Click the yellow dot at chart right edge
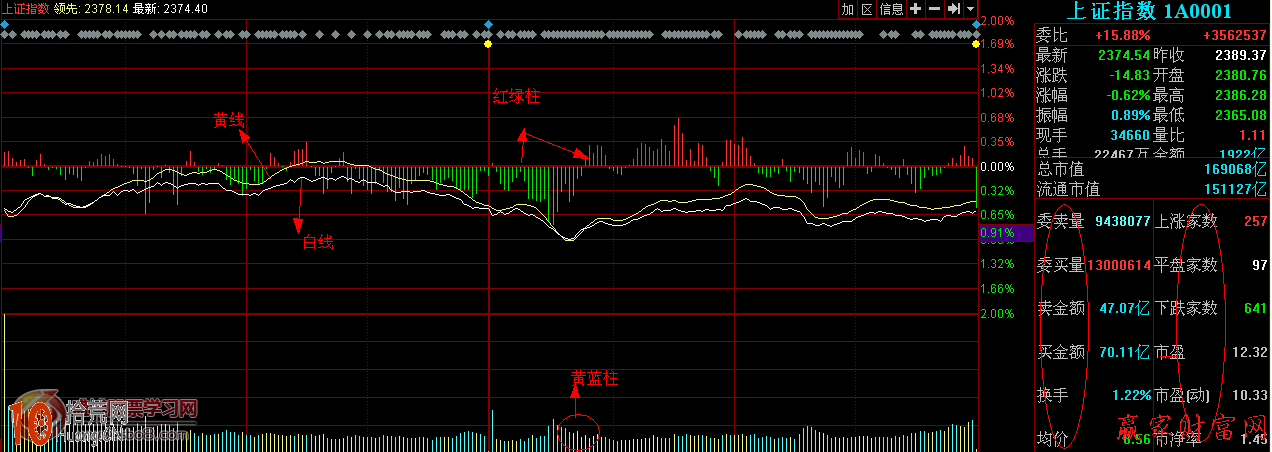The image size is (1272, 452). [975, 44]
